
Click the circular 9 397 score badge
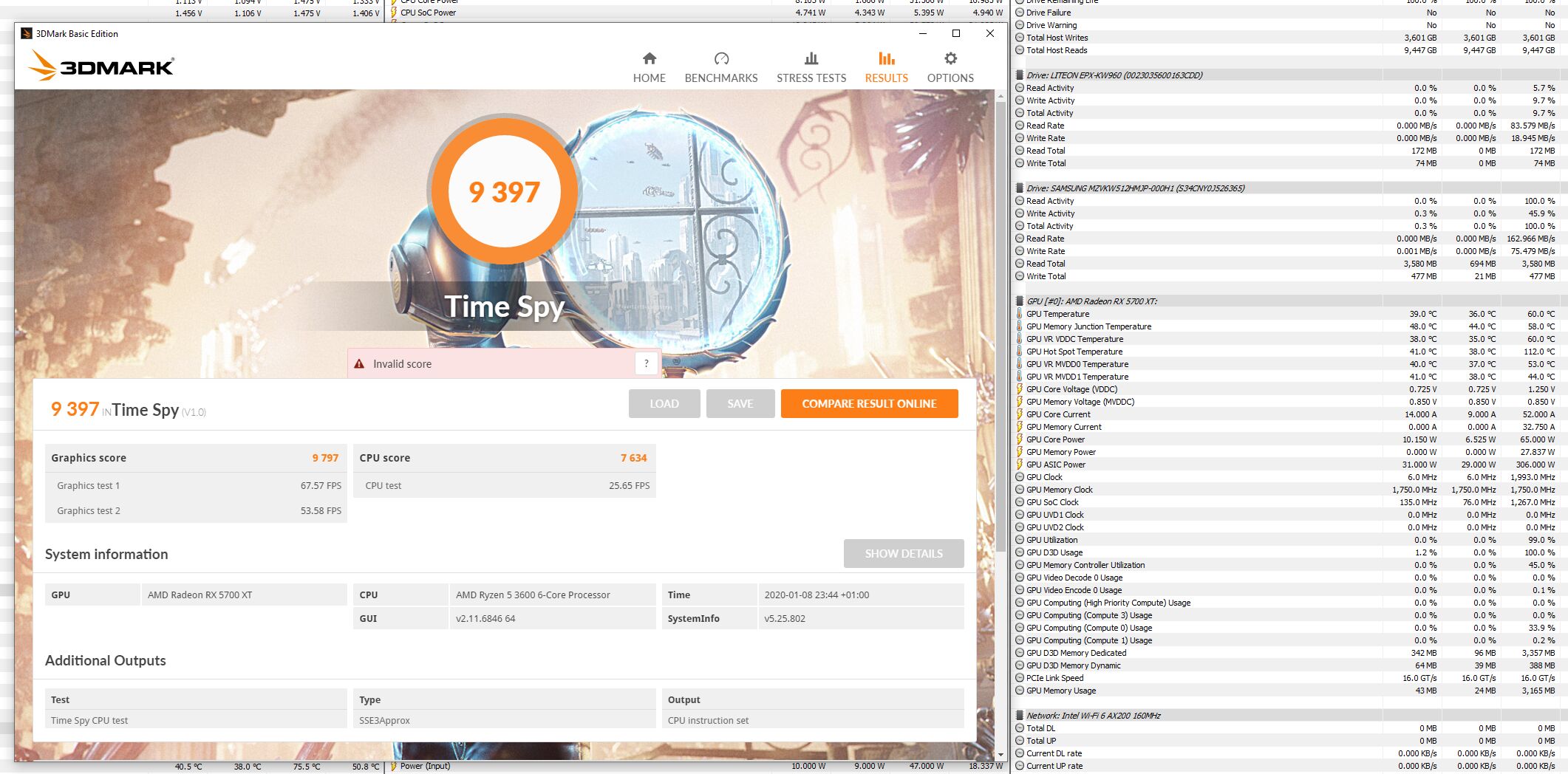coord(504,191)
